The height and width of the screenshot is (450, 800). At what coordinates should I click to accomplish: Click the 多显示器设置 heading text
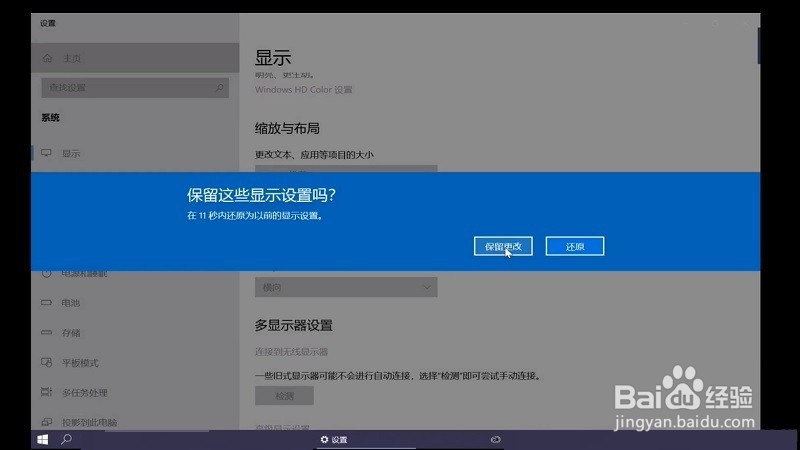coord(294,325)
